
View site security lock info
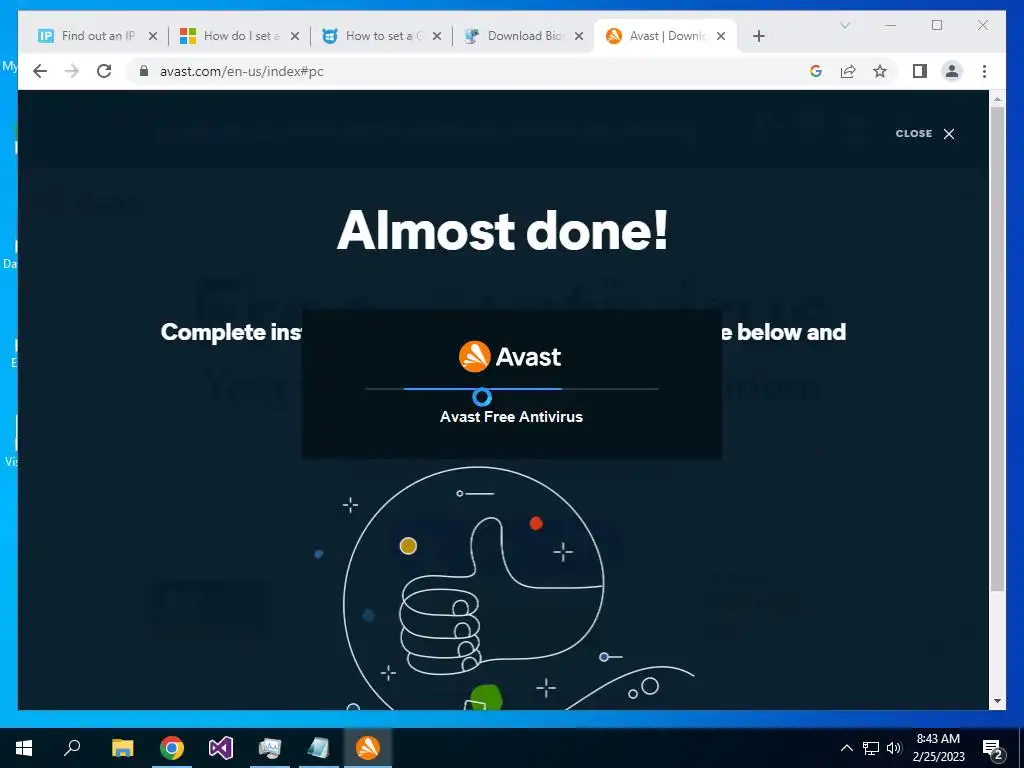coord(144,71)
